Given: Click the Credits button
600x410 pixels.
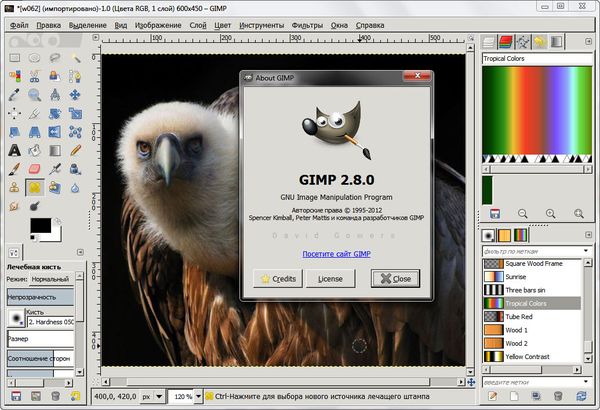Looking at the screenshot, I should [x=278, y=278].
